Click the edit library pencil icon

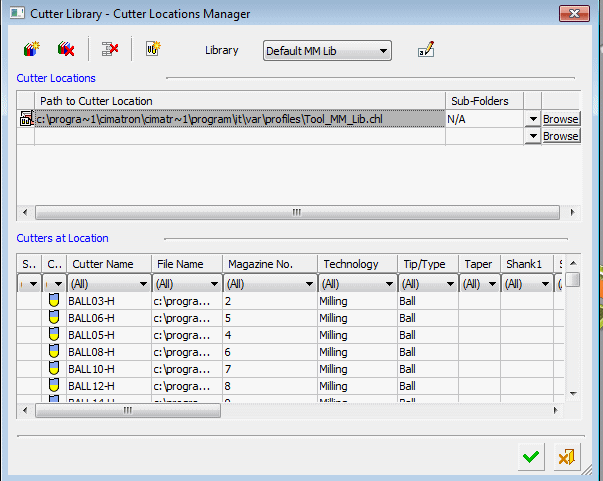click(426, 50)
